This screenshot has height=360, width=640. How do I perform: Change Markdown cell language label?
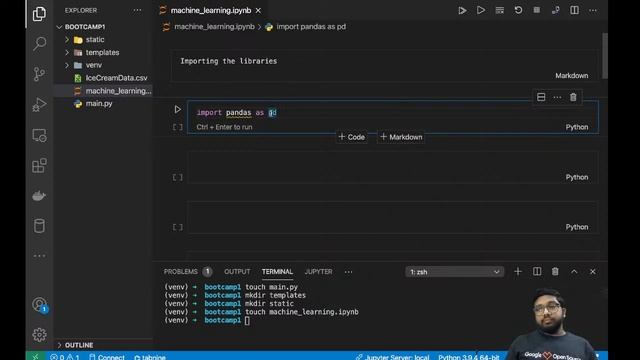pyautogui.click(x=571, y=76)
